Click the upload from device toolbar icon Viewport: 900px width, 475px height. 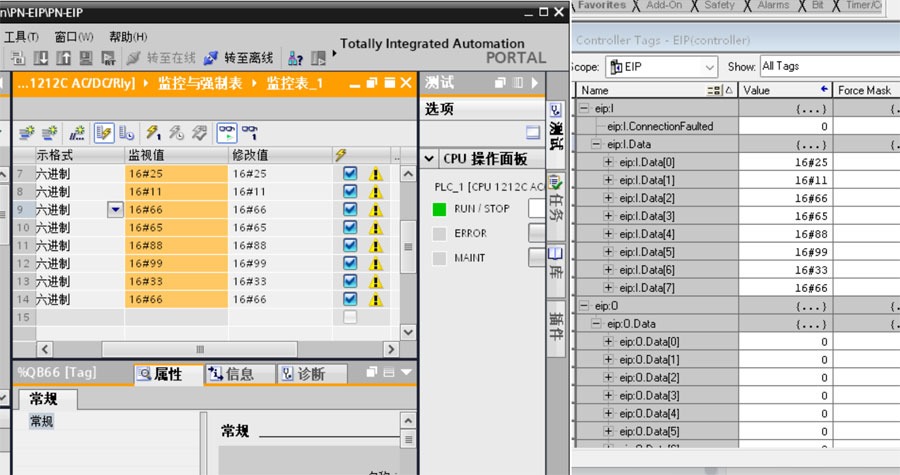65,58
